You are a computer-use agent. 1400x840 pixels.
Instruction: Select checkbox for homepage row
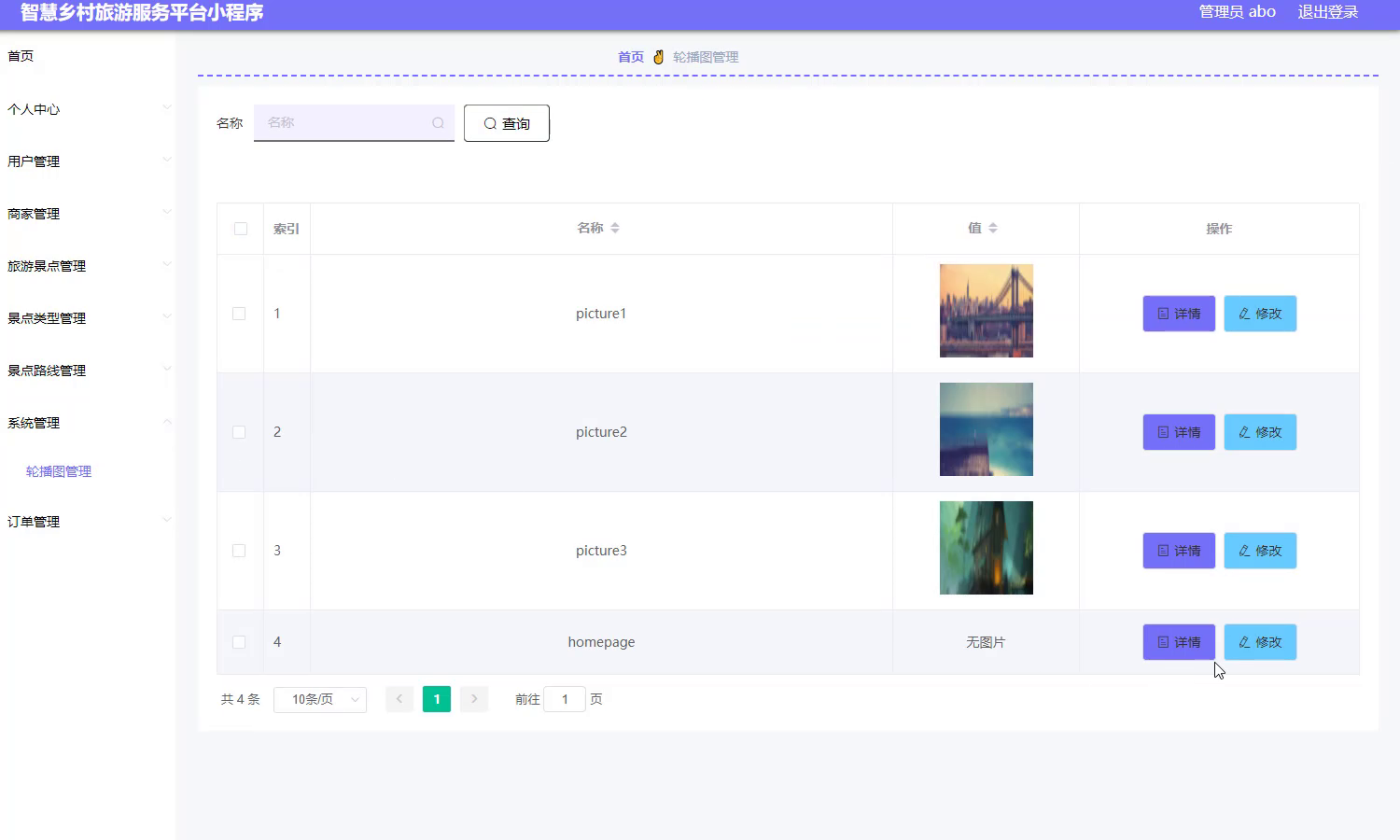pos(239,642)
